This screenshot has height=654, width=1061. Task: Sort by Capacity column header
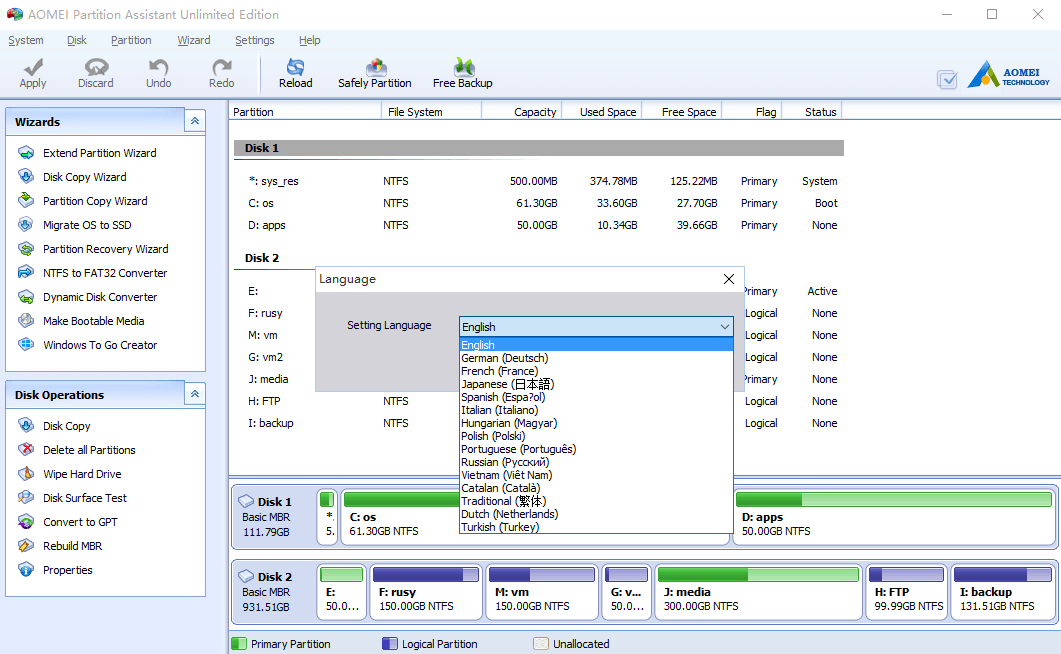(x=522, y=112)
